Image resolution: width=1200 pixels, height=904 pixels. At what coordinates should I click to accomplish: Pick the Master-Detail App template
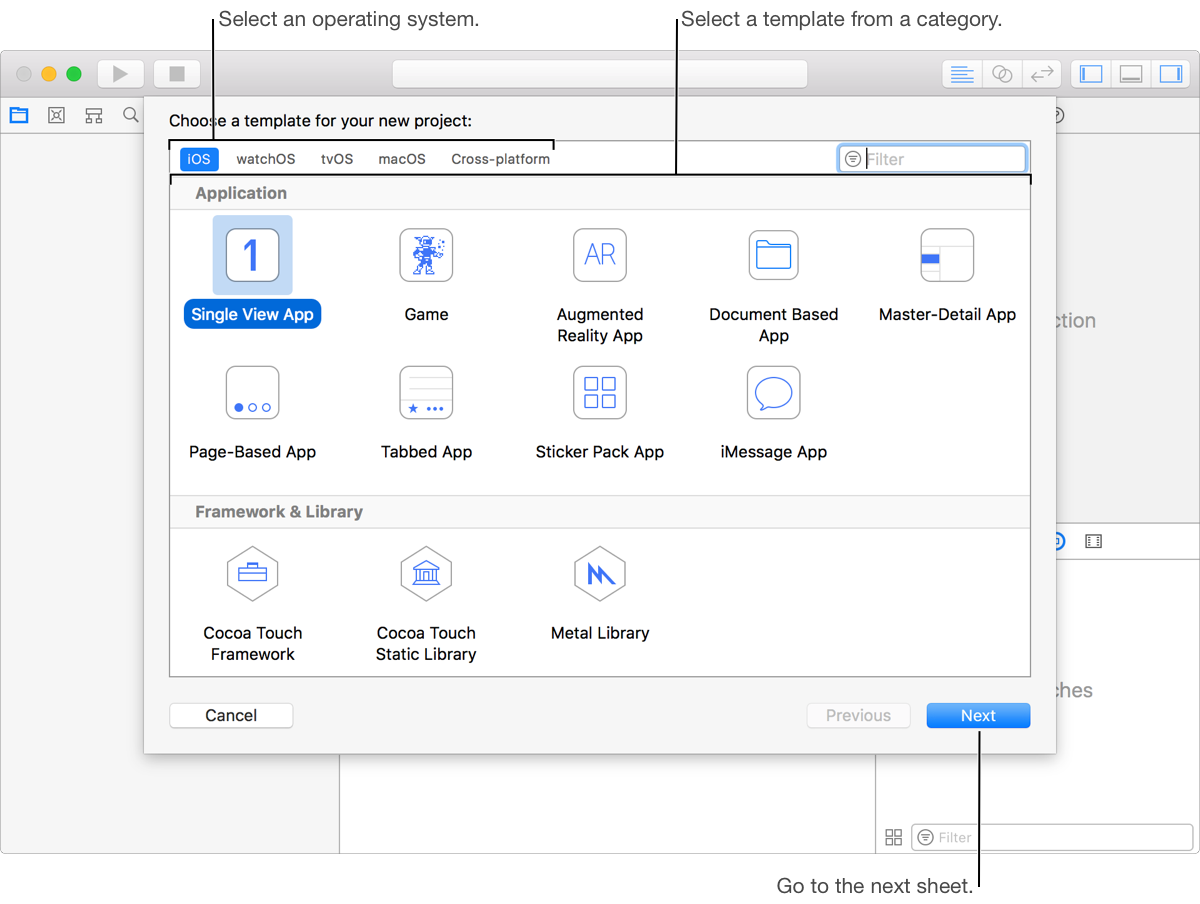pyautogui.click(x=946, y=255)
